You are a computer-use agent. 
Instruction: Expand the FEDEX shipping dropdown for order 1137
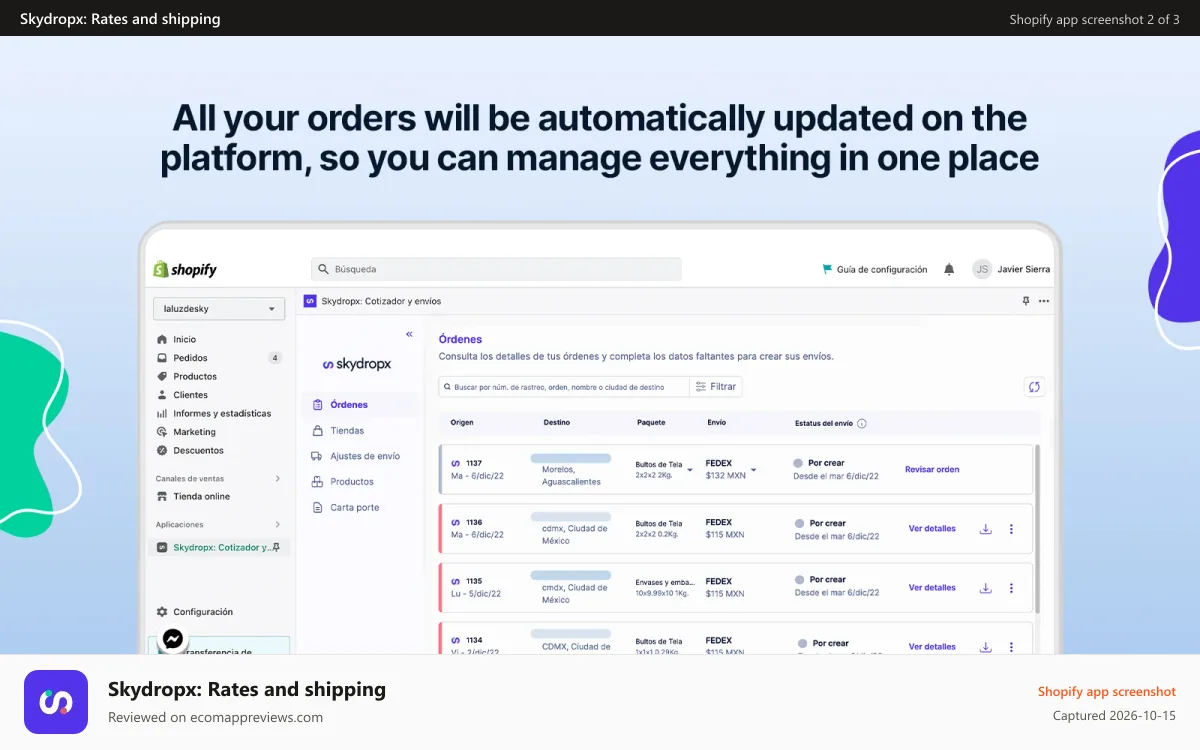(754, 470)
